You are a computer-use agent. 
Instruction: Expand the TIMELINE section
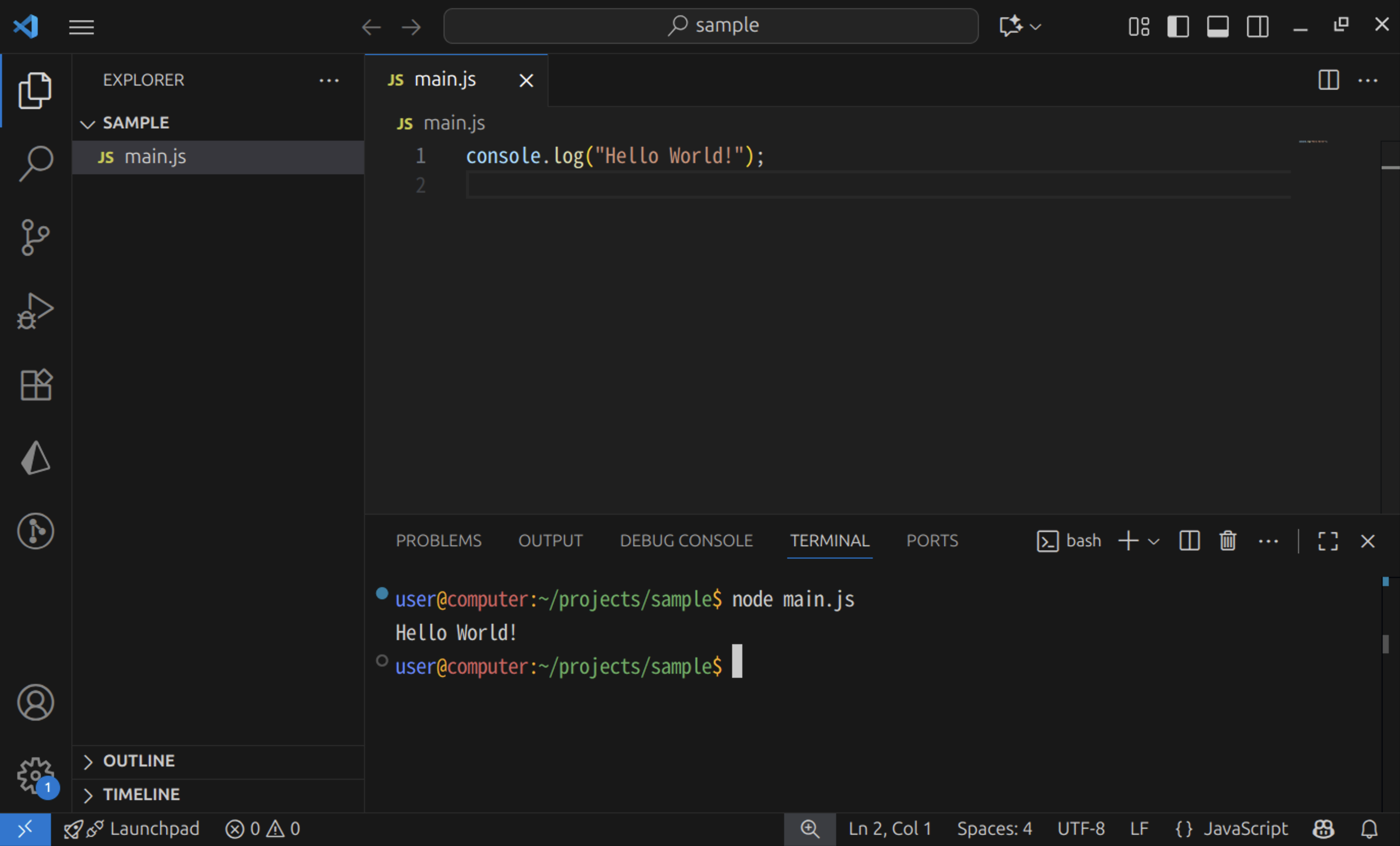click(x=141, y=795)
